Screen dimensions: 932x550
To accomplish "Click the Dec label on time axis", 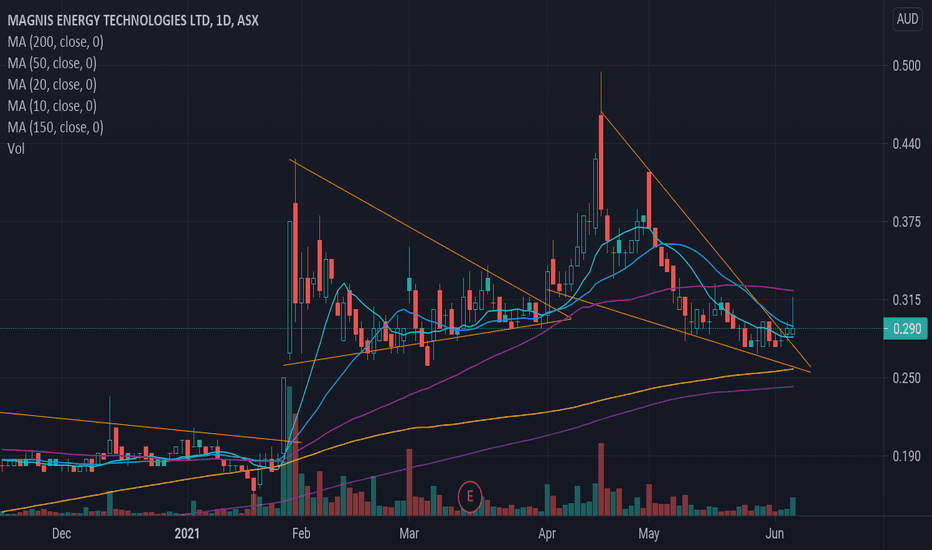I will (61, 533).
